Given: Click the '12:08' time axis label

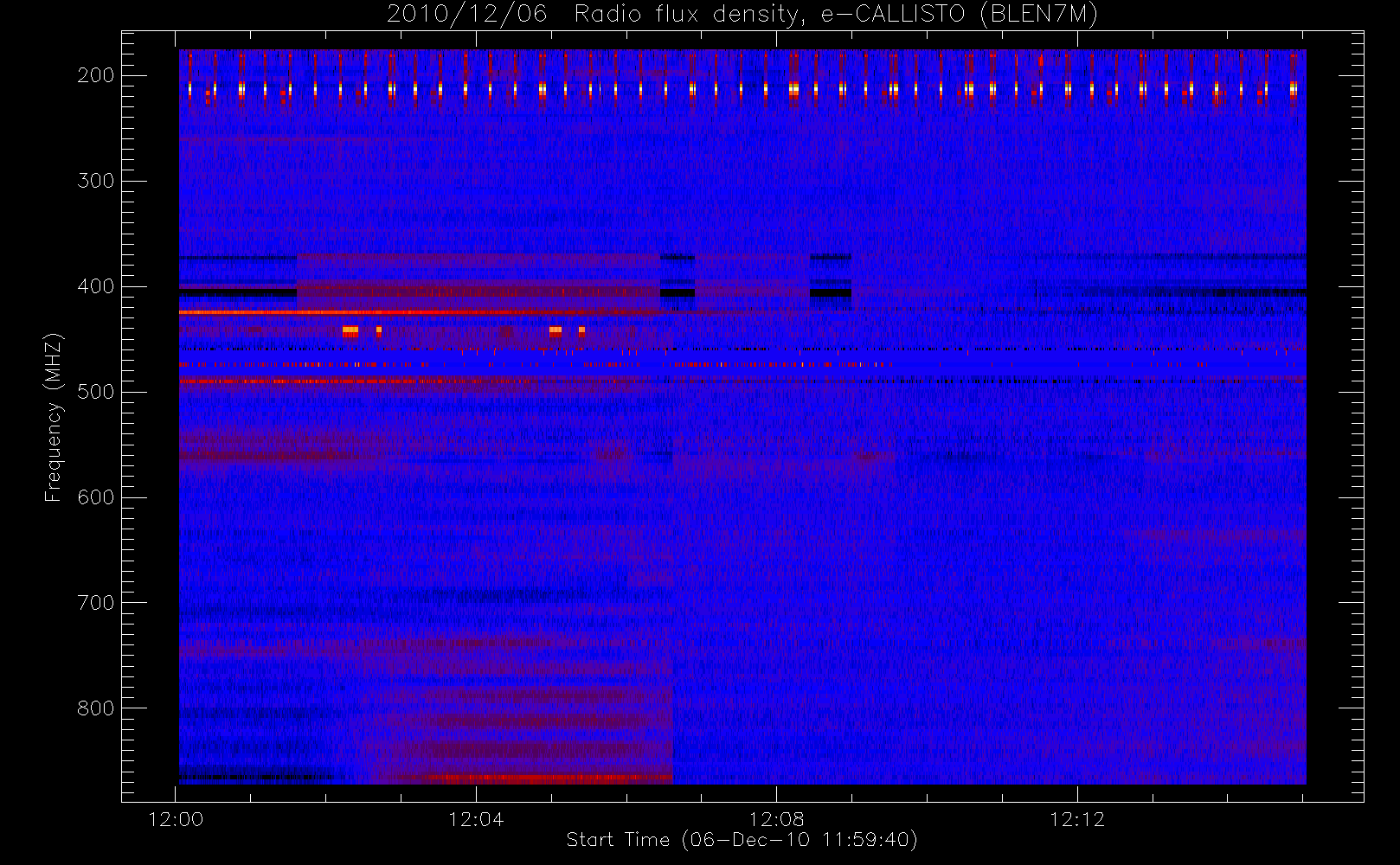Looking at the screenshot, I should tap(776, 819).
